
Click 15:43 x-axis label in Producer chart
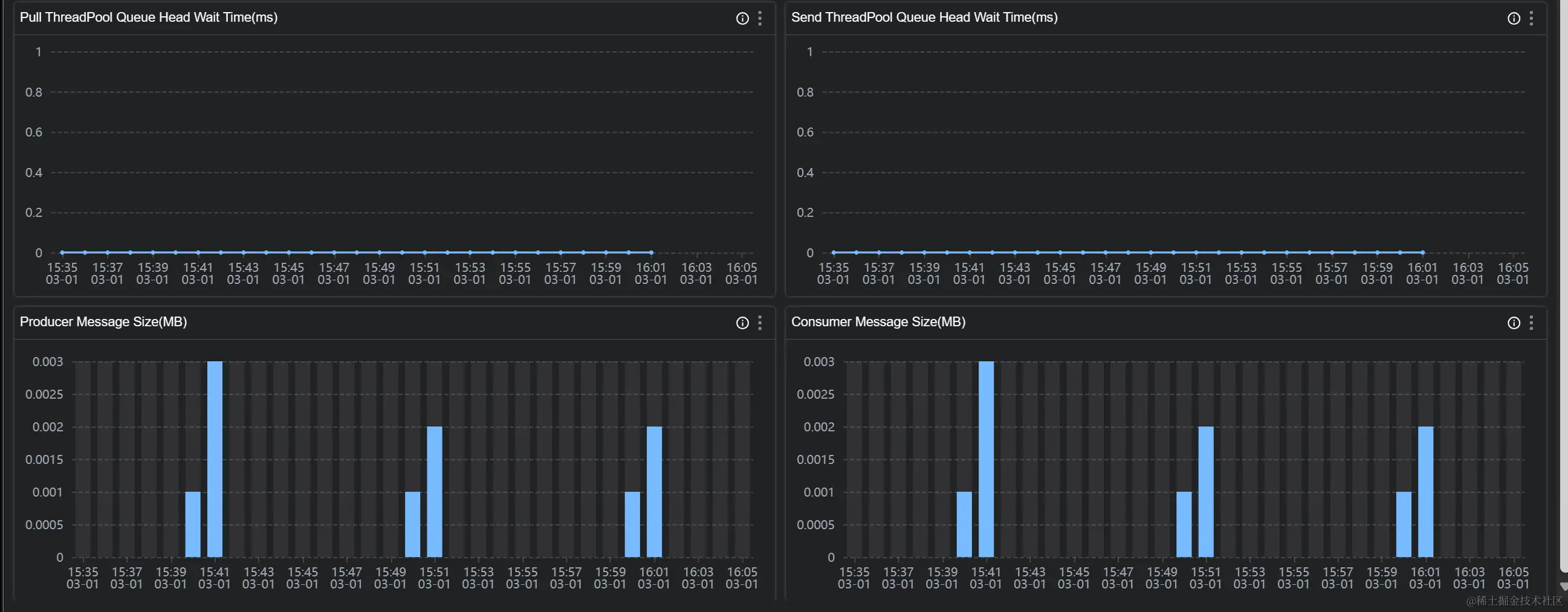tap(259, 579)
